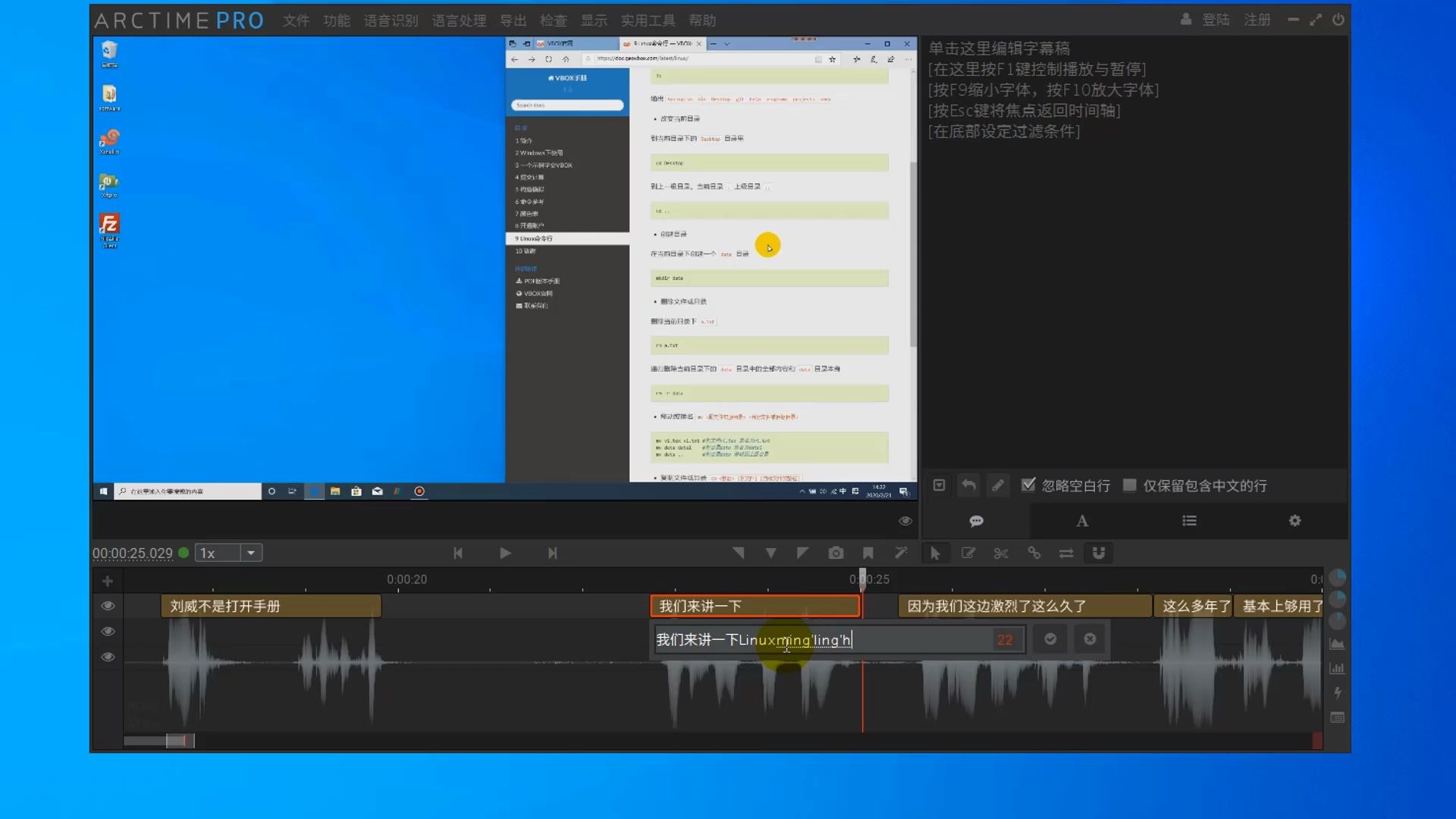The image size is (1456, 819).
Task: Click the magic wand tool icon
Action: (901, 553)
